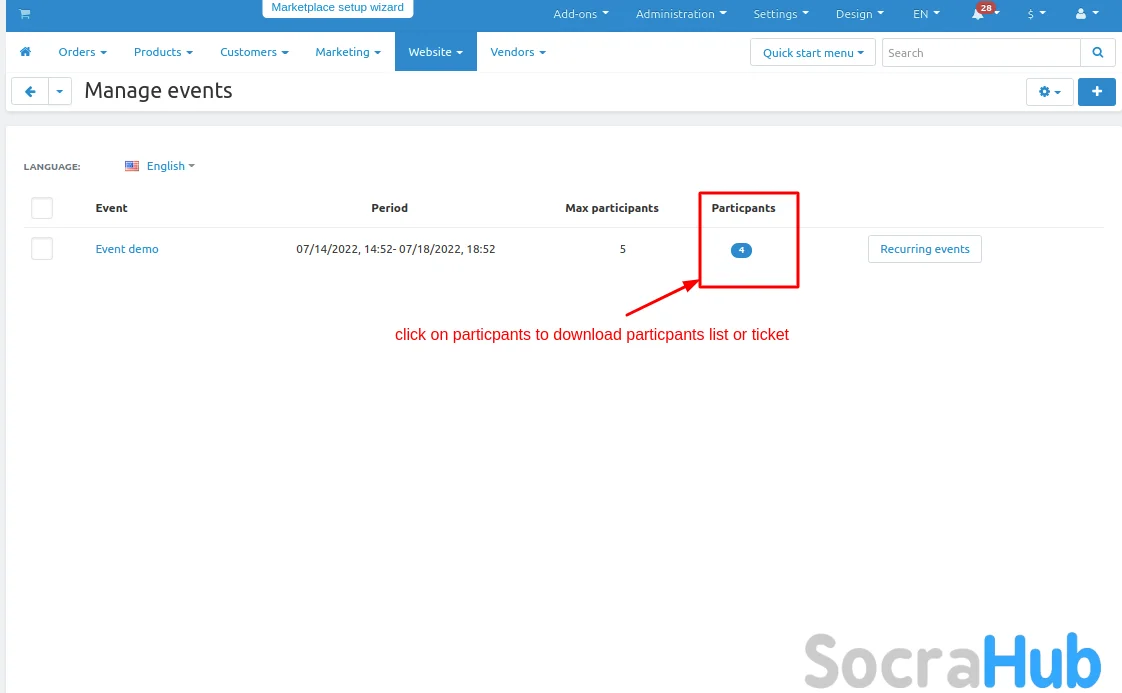1122x693 pixels.
Task: Open the Website menu
Action: coord(436,52)
